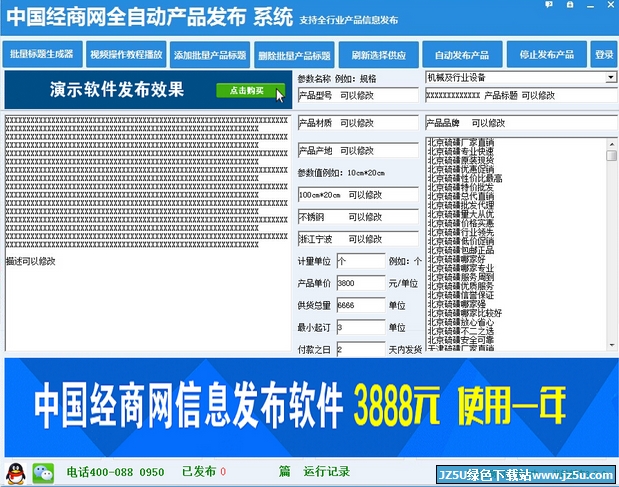Select the Beijing title ending 优惠促销
This screenshot has width=619, height=487.
click(461, 169)
